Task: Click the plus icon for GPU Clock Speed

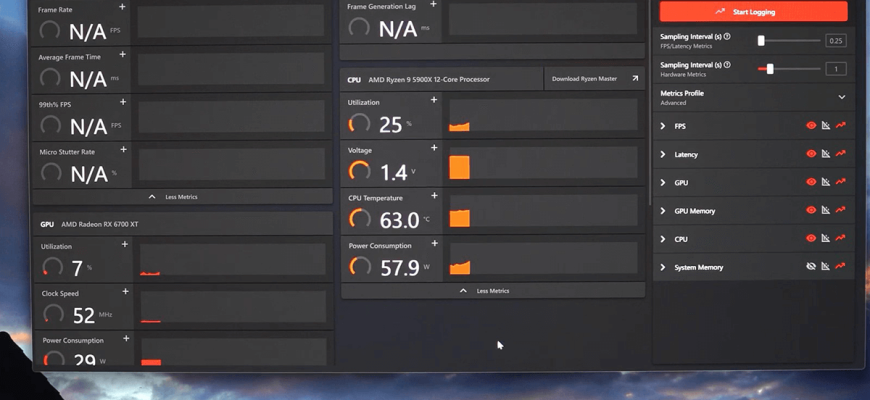Action: 125,292
